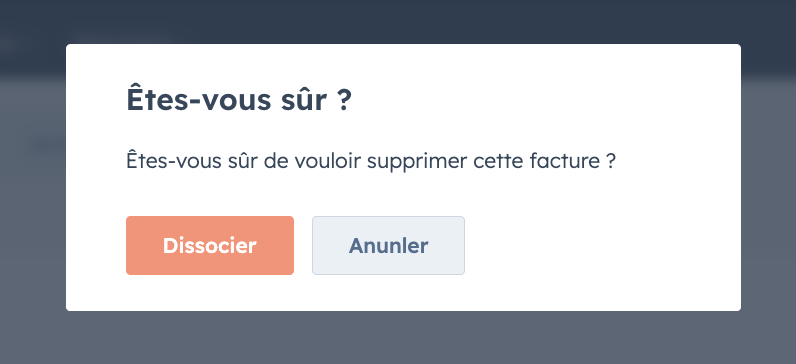Cancel the dialog using Anunler
The image size is (796, 364).
(388, 246)
